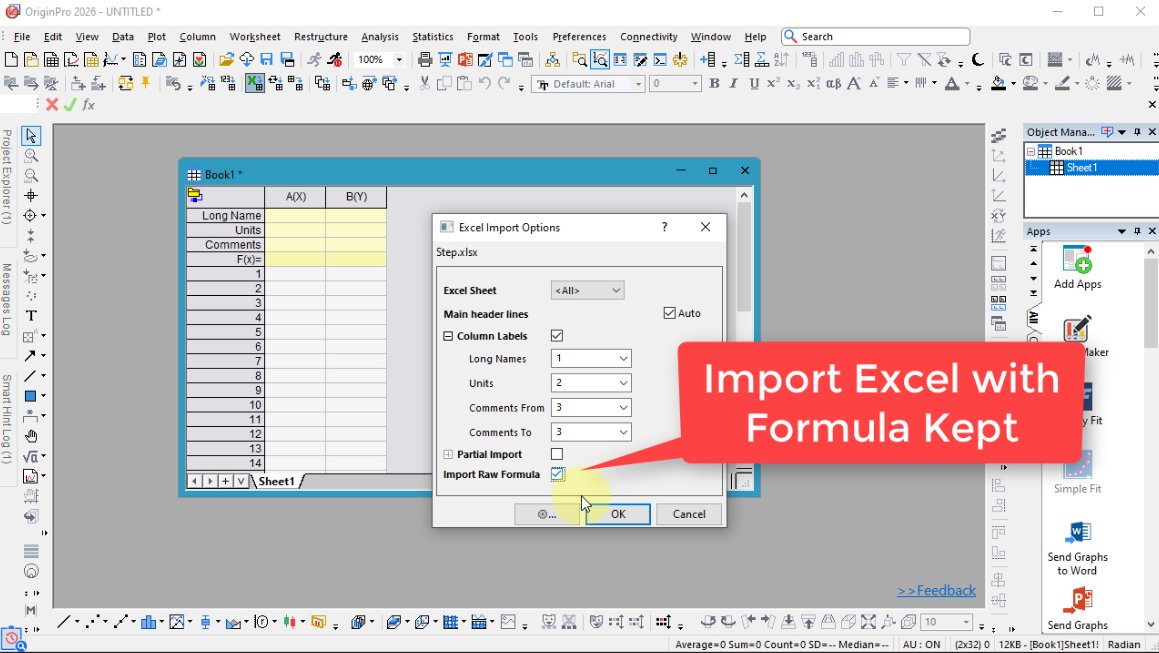The height and width of the screenshot is (653, 1159).
Task: Toggle the Column Labels checkbox
Action: tap(557, 336)
